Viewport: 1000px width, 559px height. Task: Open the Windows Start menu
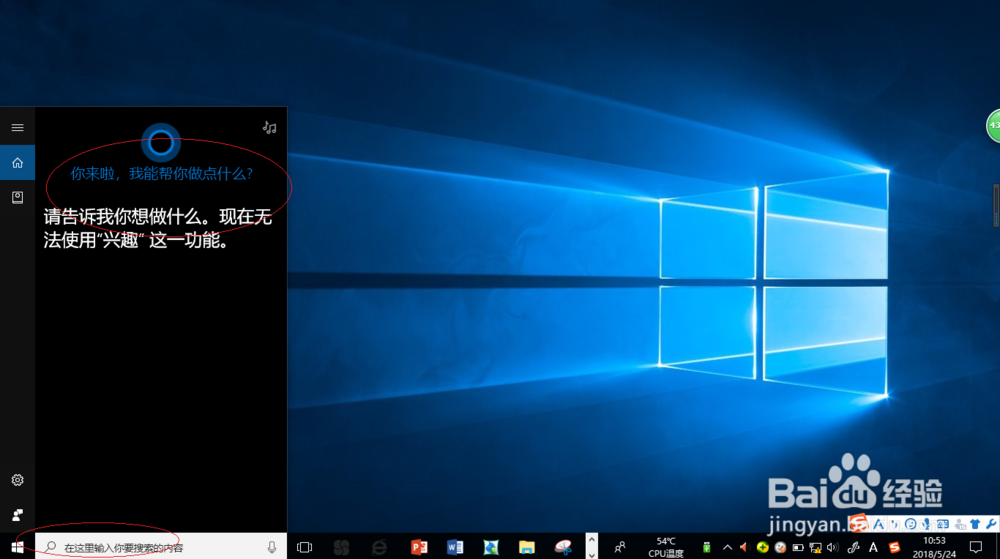click(17, 547)
